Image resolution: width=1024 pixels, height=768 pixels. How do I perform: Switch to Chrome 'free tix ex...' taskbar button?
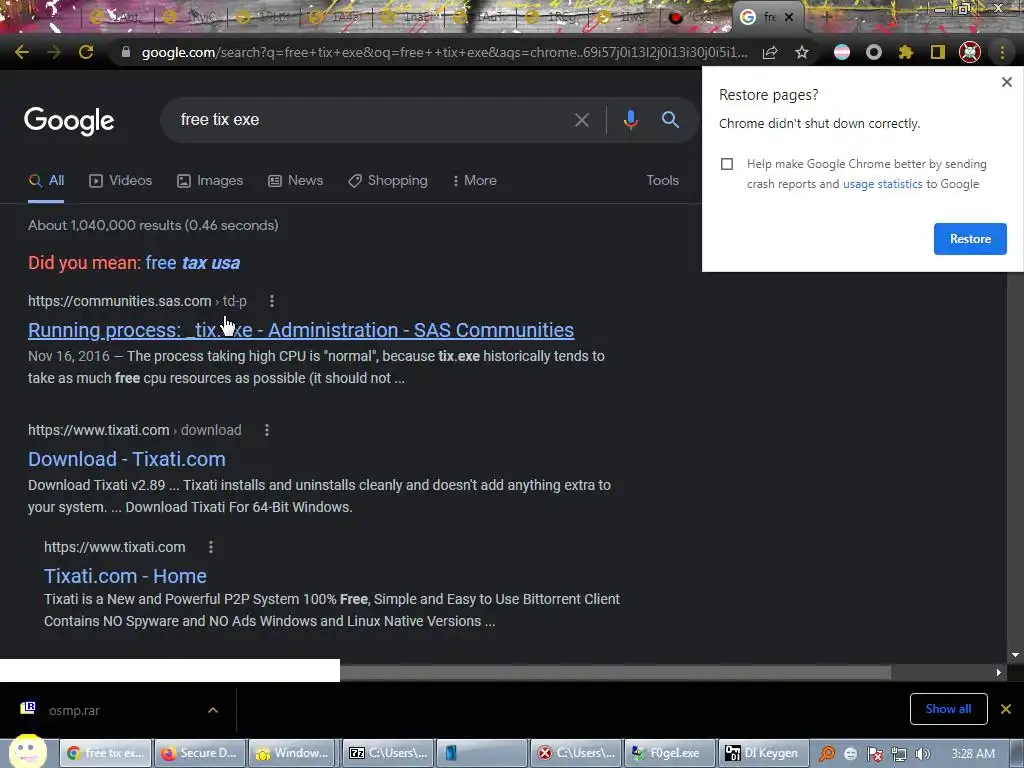106,754
